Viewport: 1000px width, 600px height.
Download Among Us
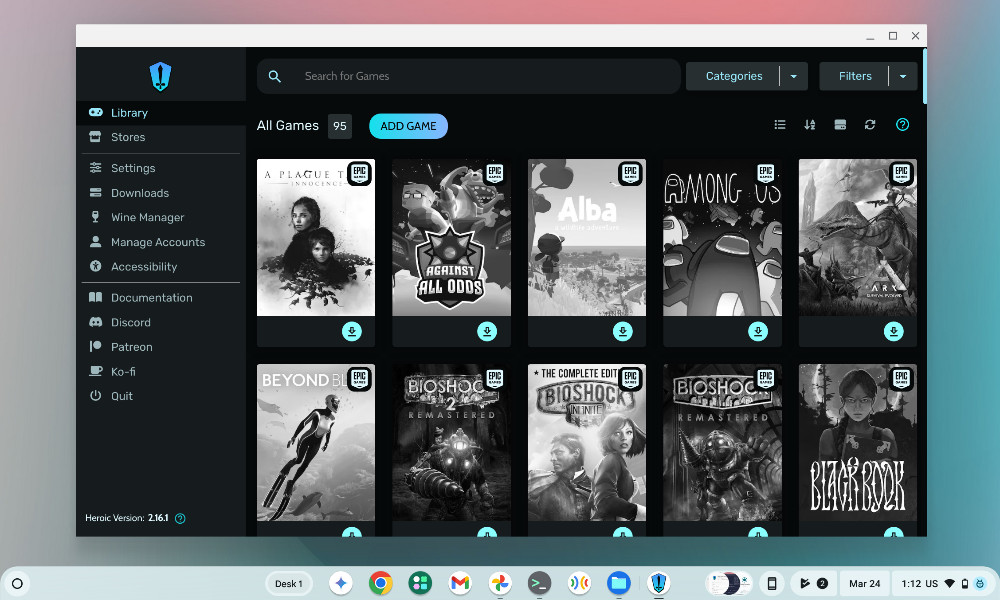coord(758,332)
